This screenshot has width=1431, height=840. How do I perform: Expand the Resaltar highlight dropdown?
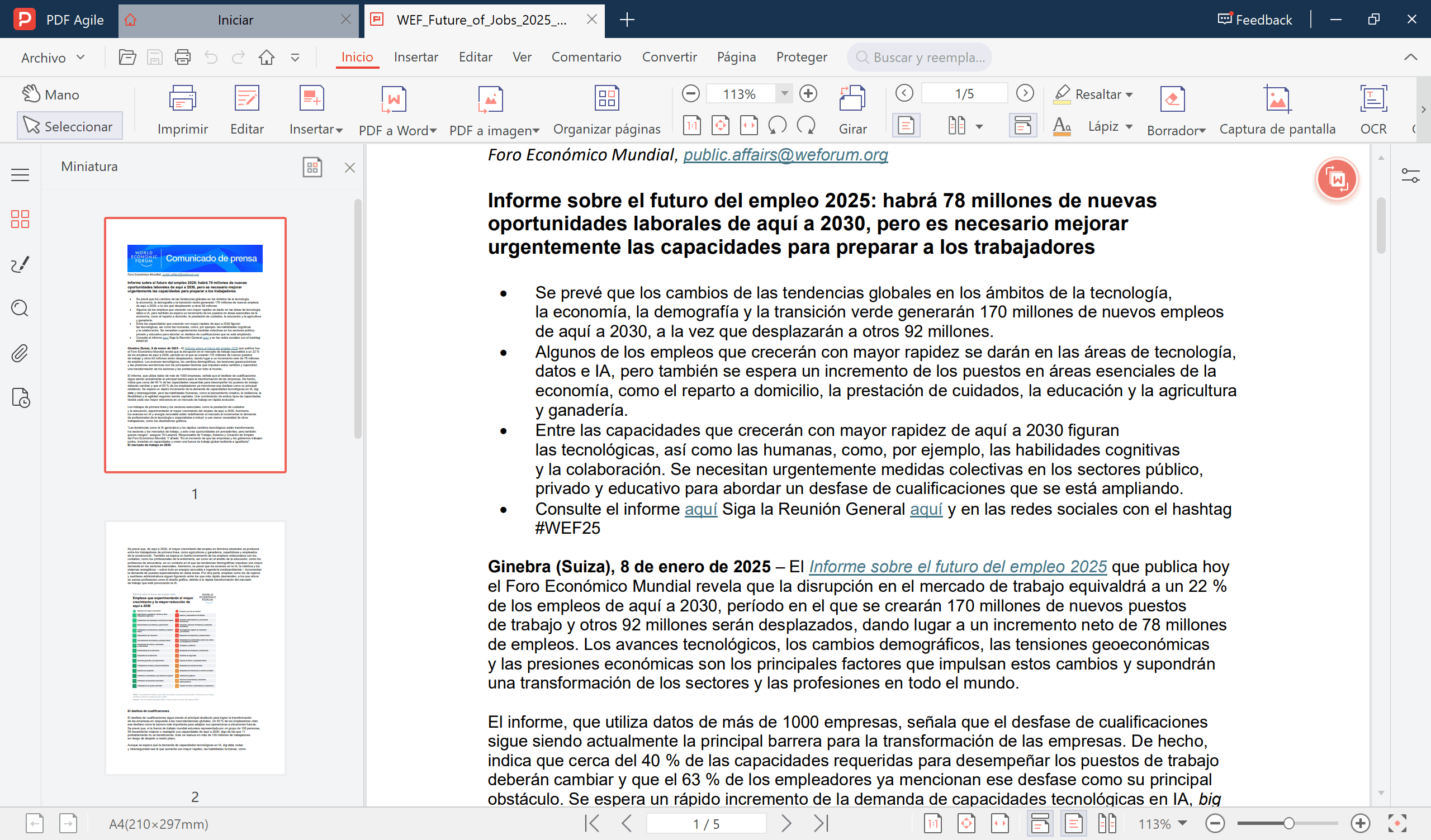1129,94
